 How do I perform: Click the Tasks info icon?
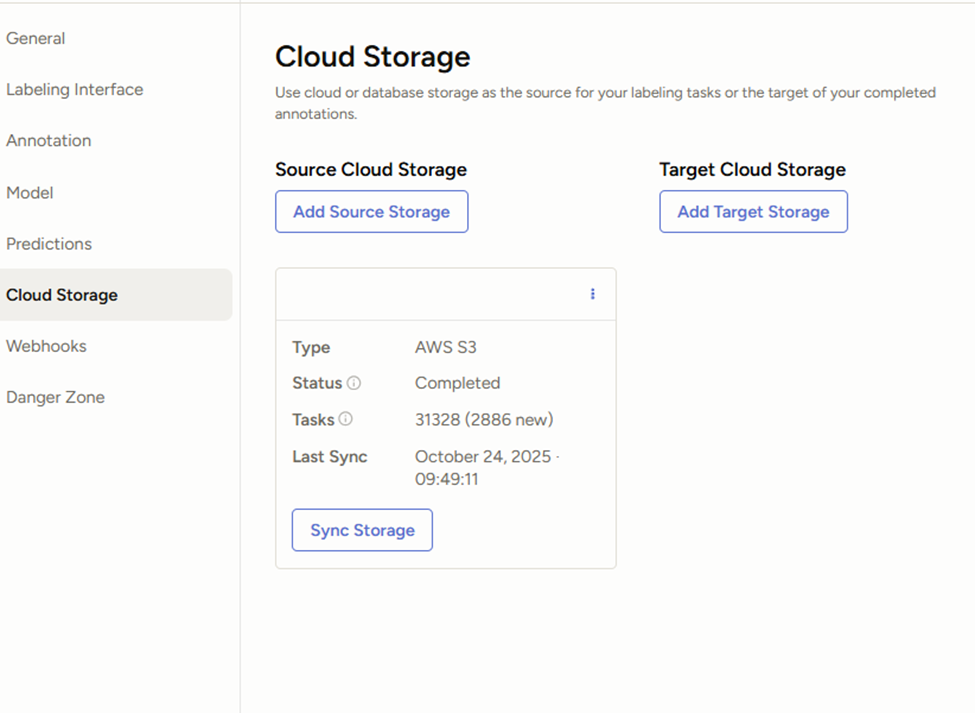point(346,419)
